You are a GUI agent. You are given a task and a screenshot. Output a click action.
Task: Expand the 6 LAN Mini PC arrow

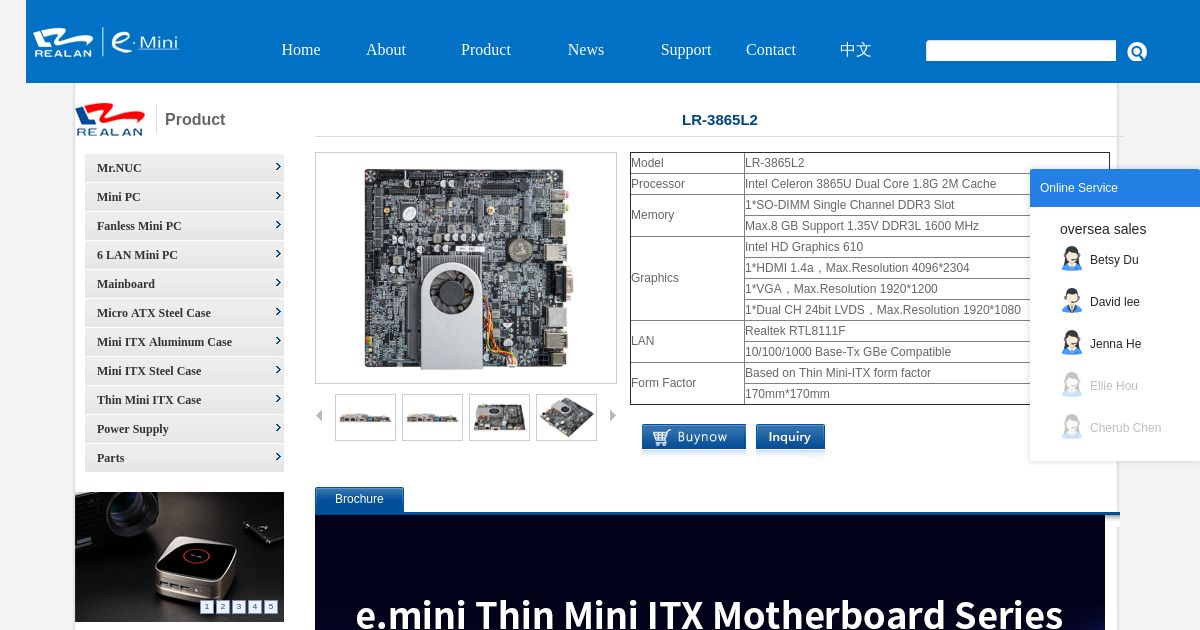click(x=278, y=254)
